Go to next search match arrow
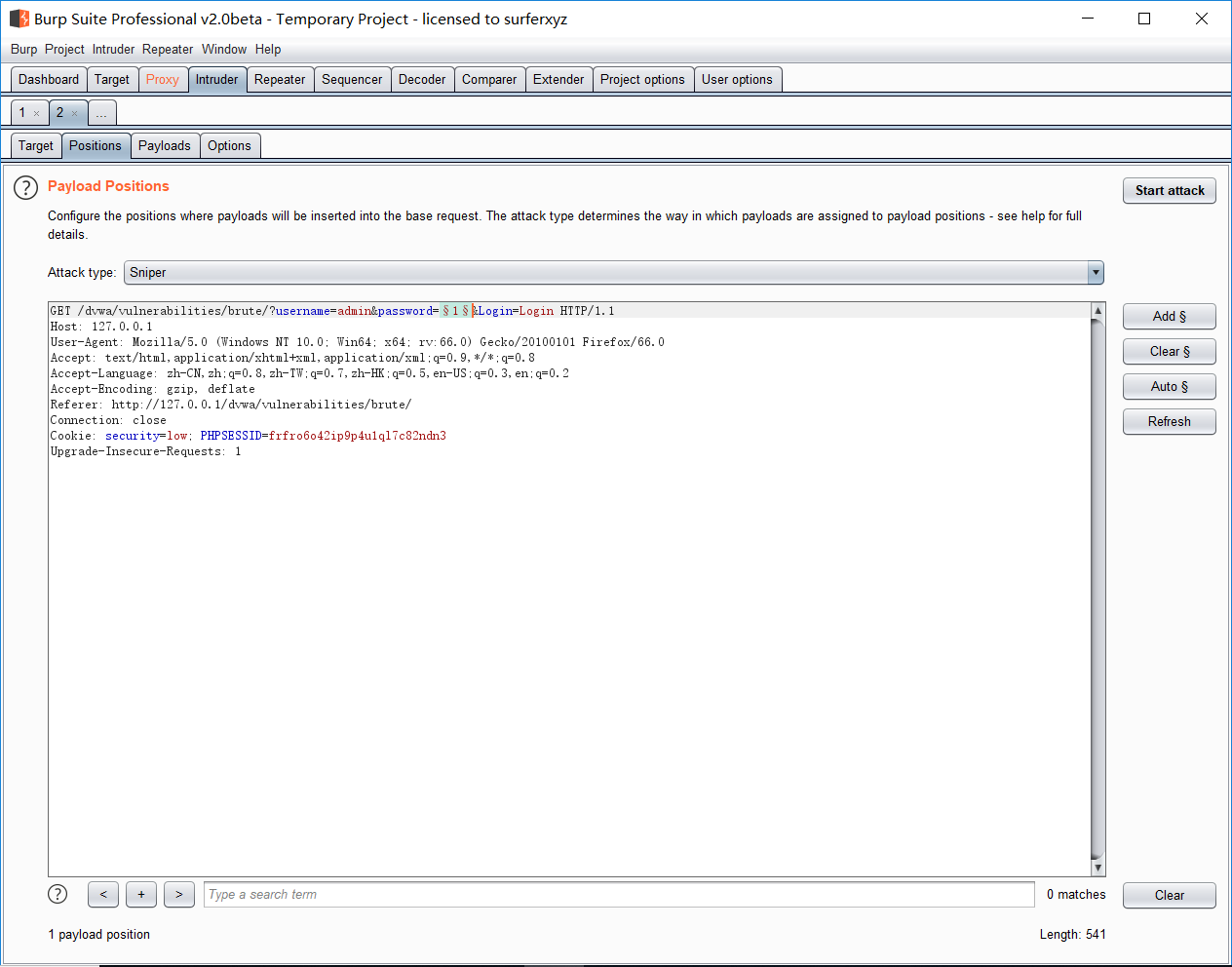Viewport: 1232px width, 967px height. pyautogui.click(x=179, y=894)
